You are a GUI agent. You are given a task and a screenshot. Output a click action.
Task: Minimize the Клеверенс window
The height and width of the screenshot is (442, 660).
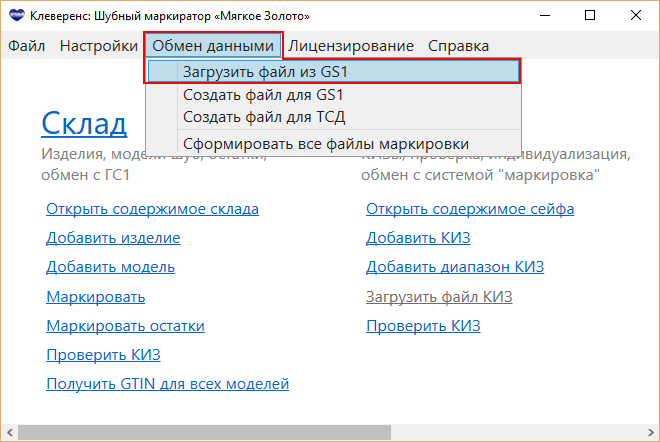click(x=545, y=16)
